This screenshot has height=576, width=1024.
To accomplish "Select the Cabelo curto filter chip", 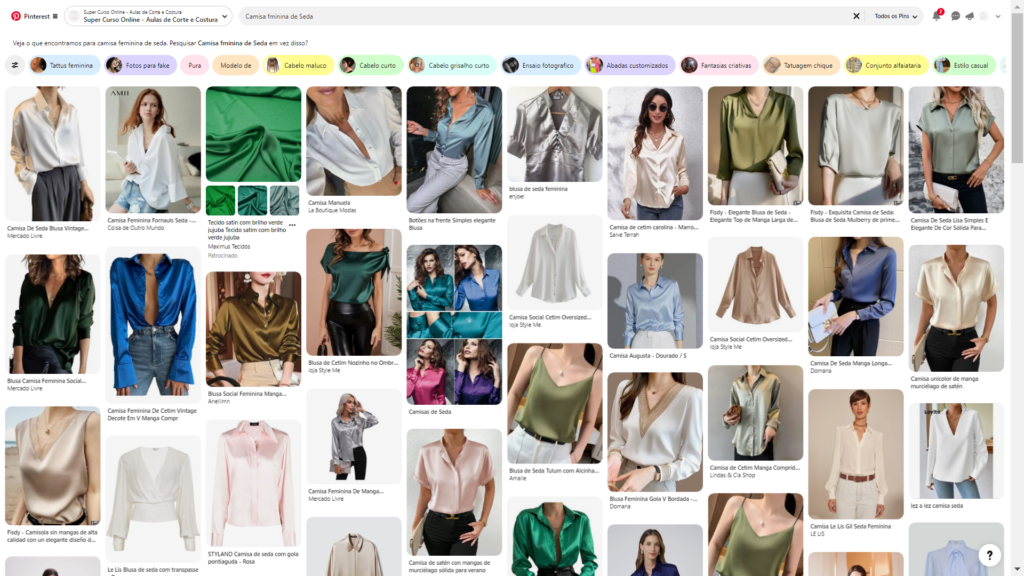I will pyautogui.click(x=370, y=65).
